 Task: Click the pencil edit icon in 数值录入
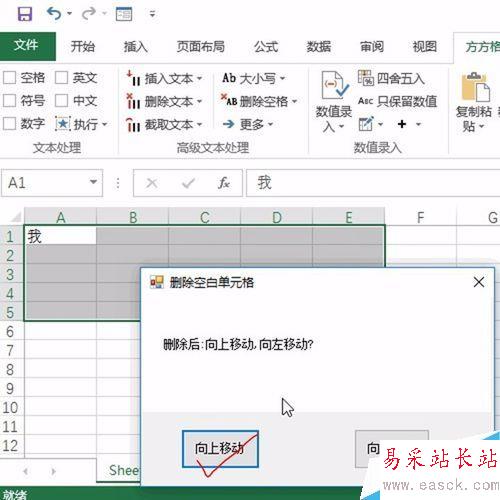tap(366, 124)
